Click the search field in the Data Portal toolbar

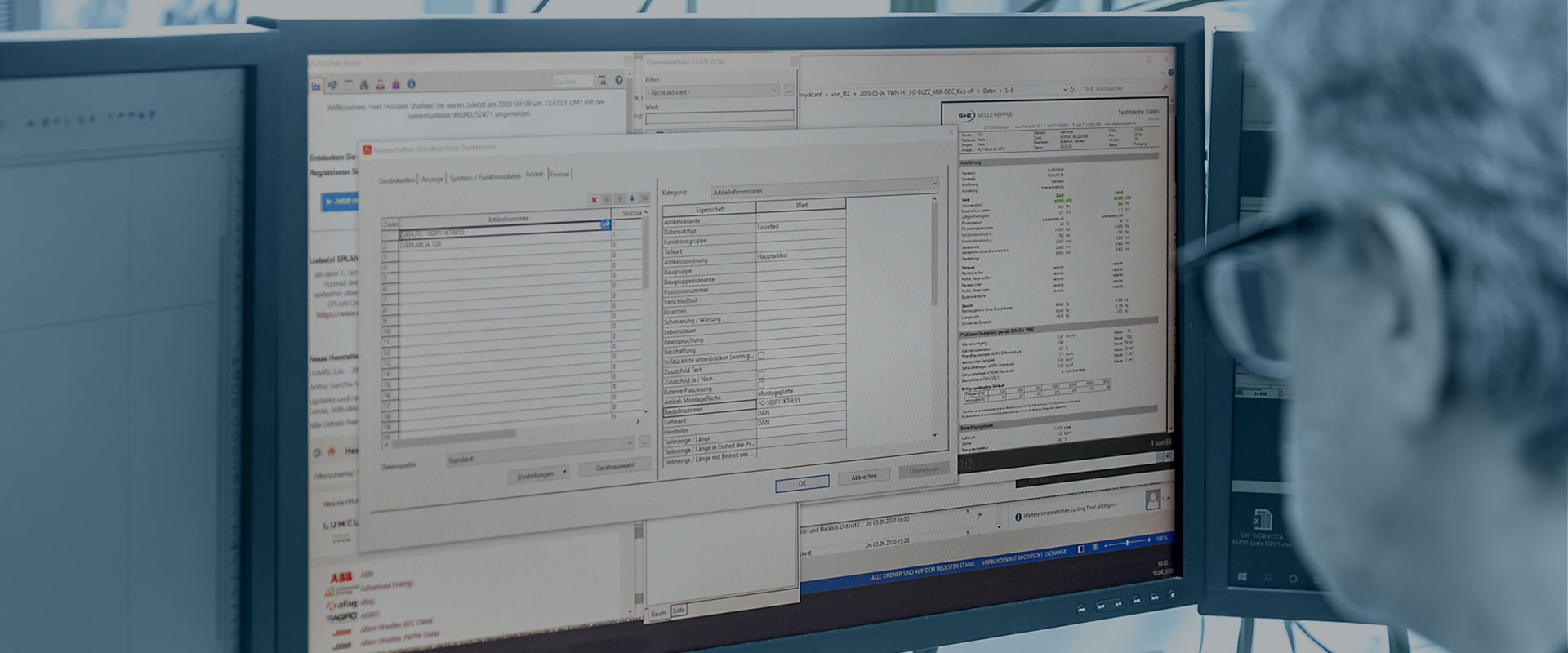(572, 81)
